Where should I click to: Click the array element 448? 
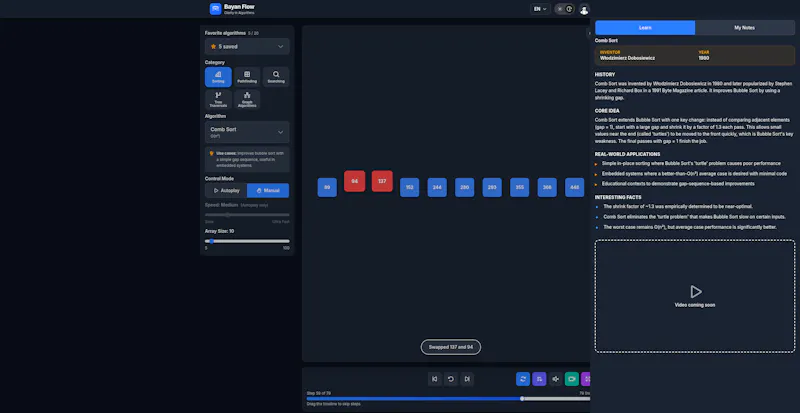pyautogui.click(x=574, y=187)
